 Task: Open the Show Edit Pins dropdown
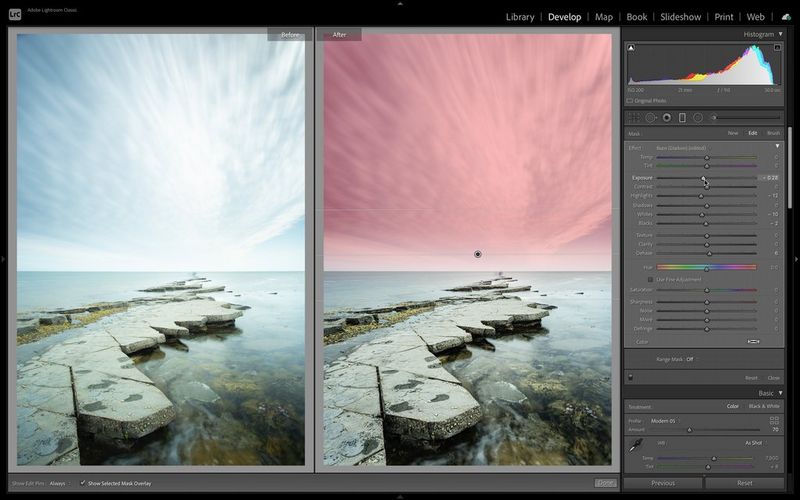58,483
